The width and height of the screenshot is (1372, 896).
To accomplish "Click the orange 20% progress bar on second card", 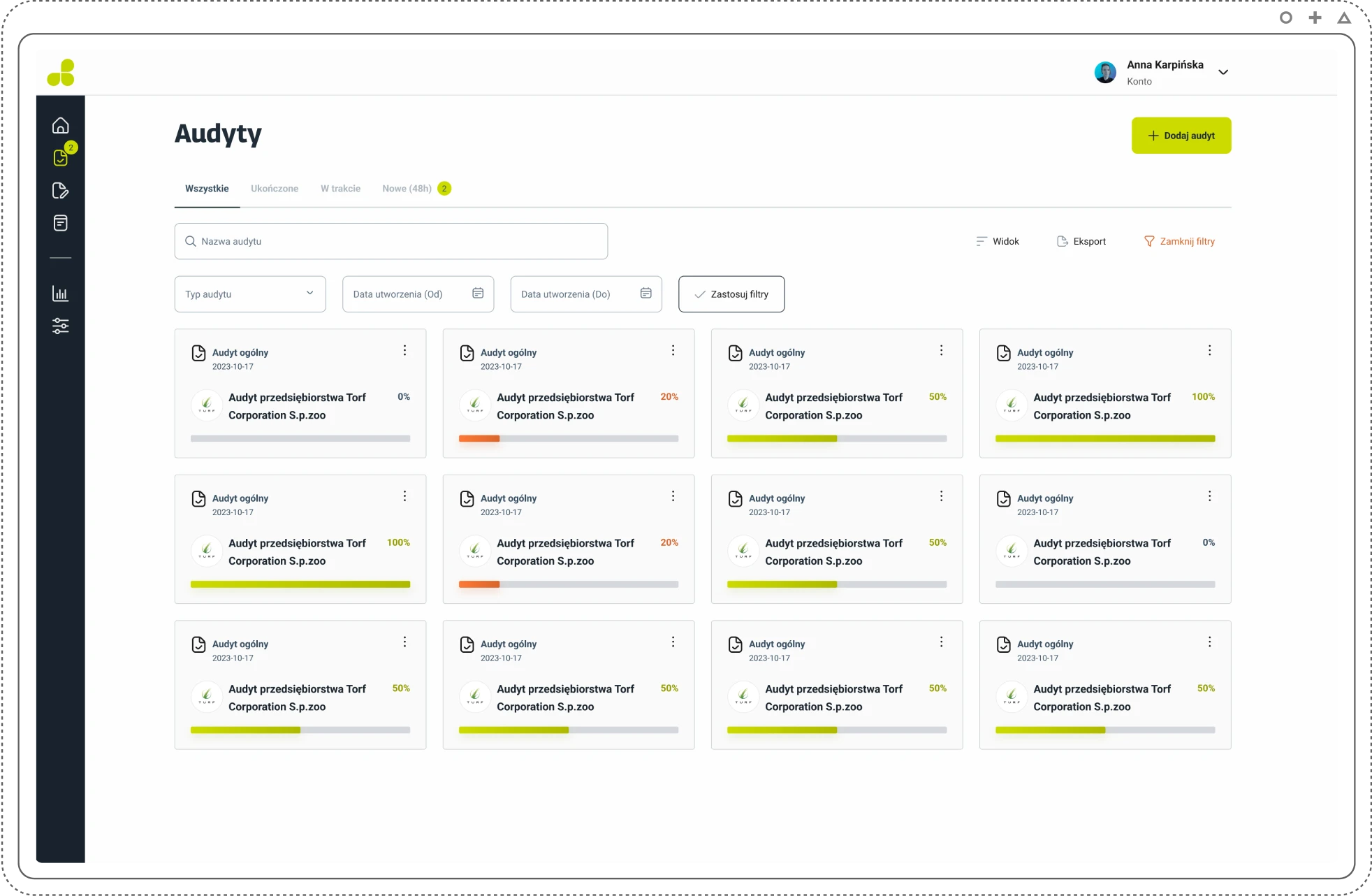I will coord(479,439).
